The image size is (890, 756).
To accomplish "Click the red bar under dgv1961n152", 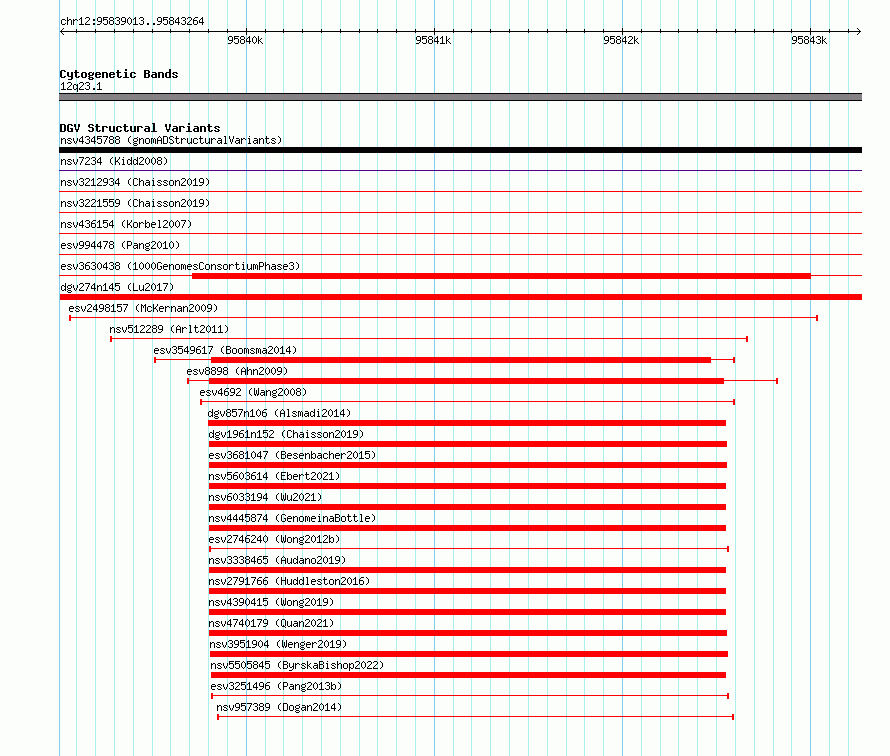I will pos(468,444).
